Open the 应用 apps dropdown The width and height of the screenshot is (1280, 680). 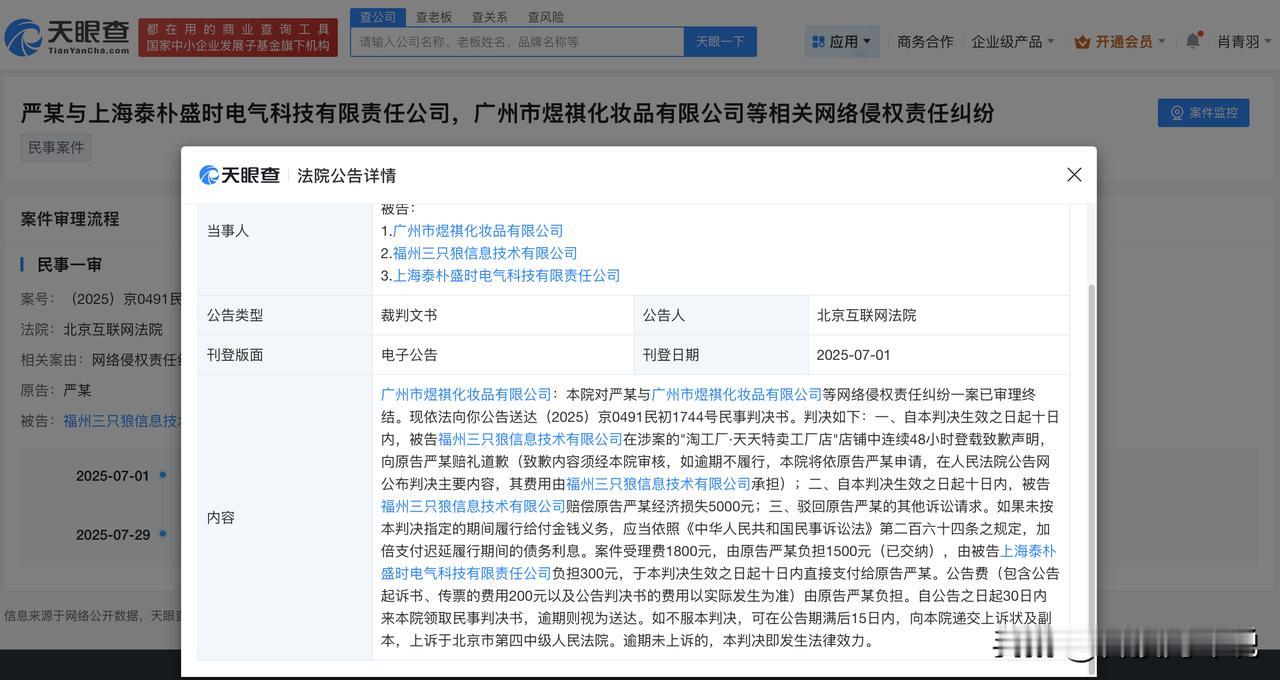tap(842, 41)
